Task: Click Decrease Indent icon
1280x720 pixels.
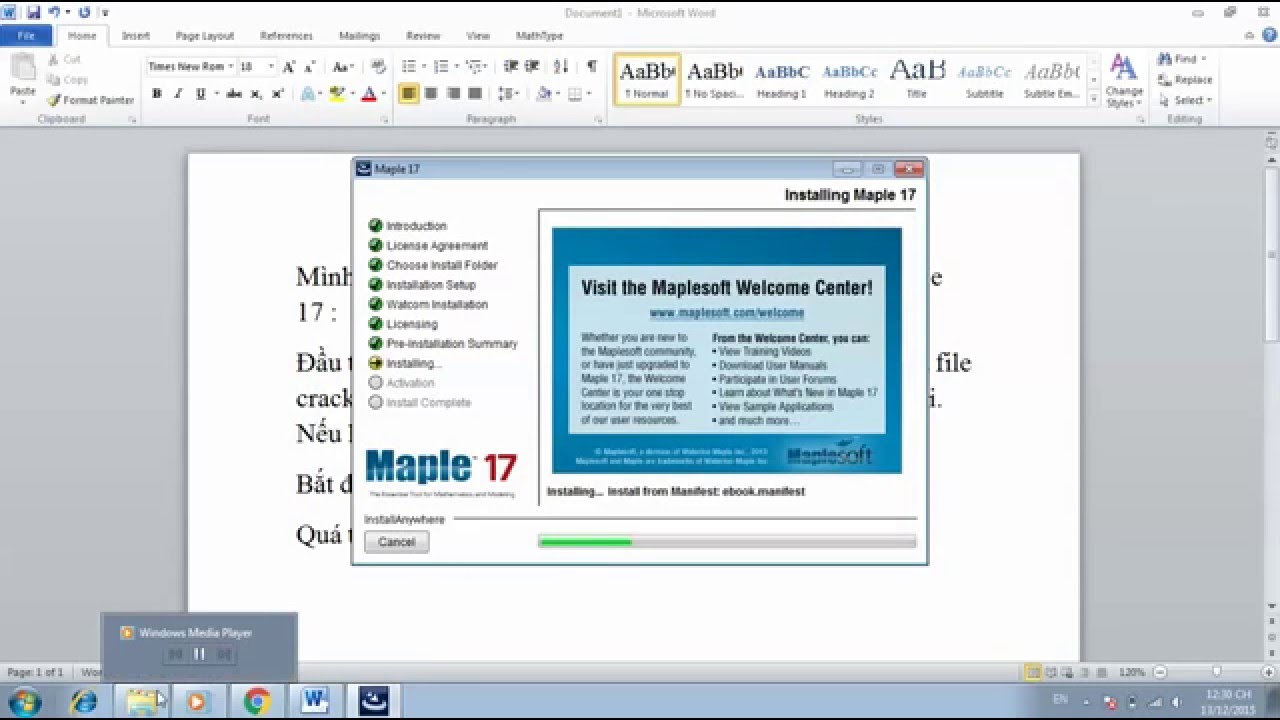Action: [x=510, y=67]
